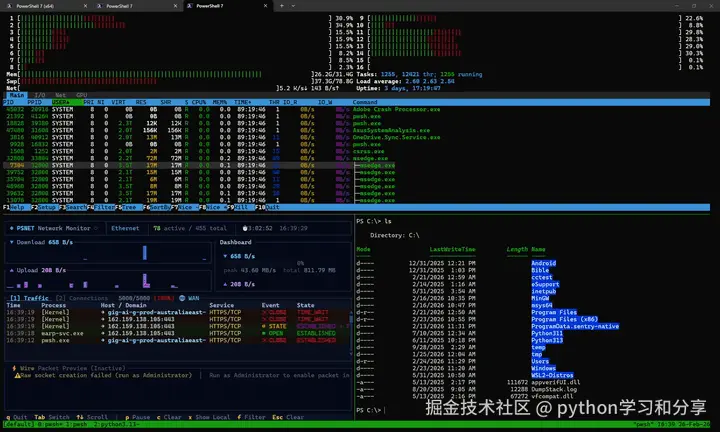Toggle x Show Local in PSNET footer

pos(209,417)
